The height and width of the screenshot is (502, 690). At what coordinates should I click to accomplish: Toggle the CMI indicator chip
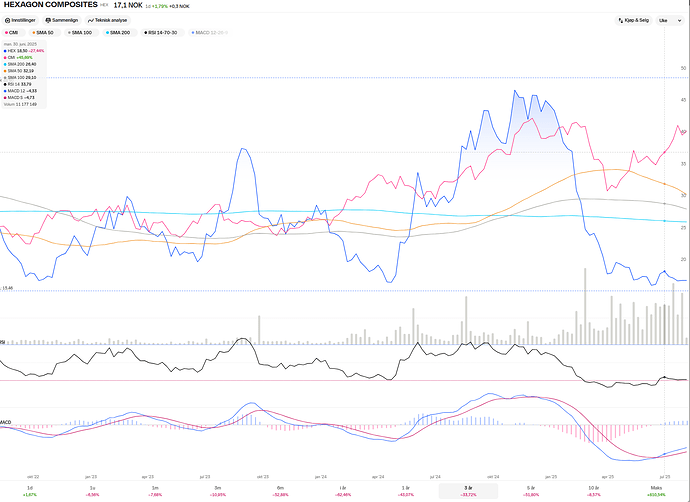click(12, 33)
